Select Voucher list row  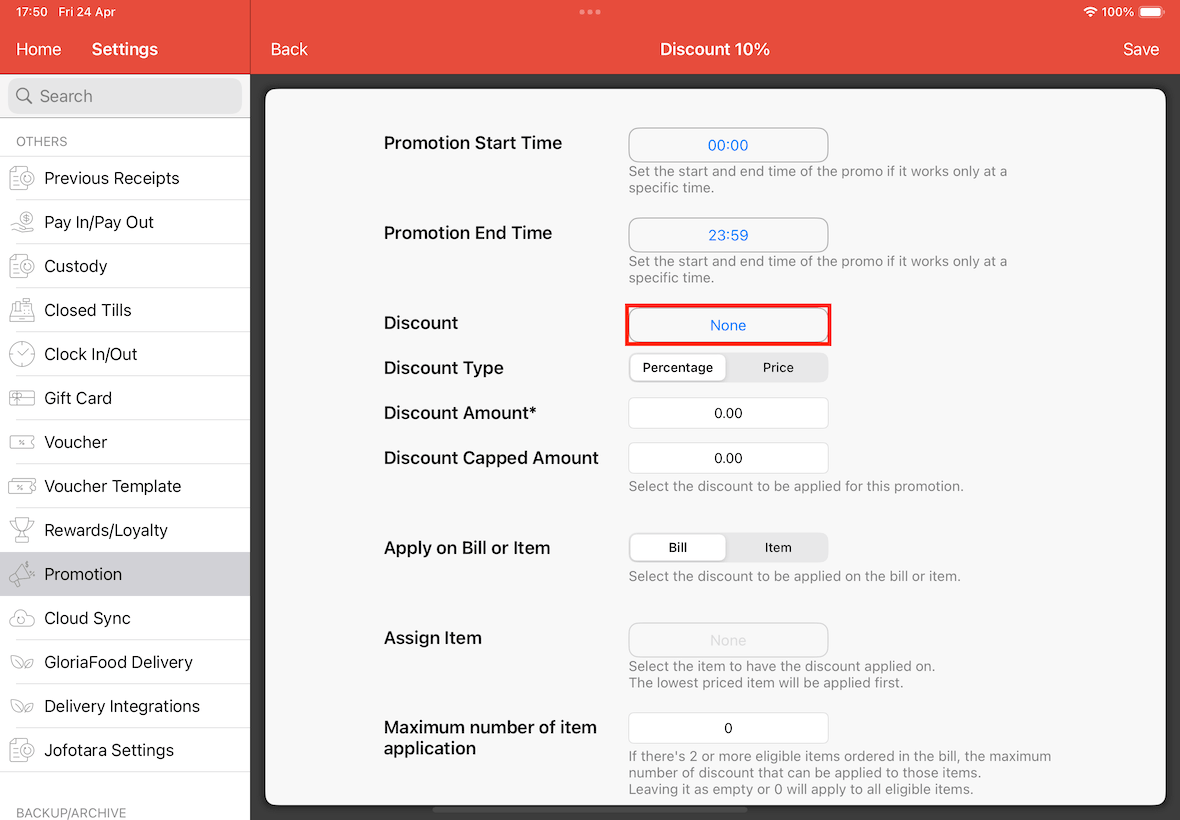[x=125, y=442]
